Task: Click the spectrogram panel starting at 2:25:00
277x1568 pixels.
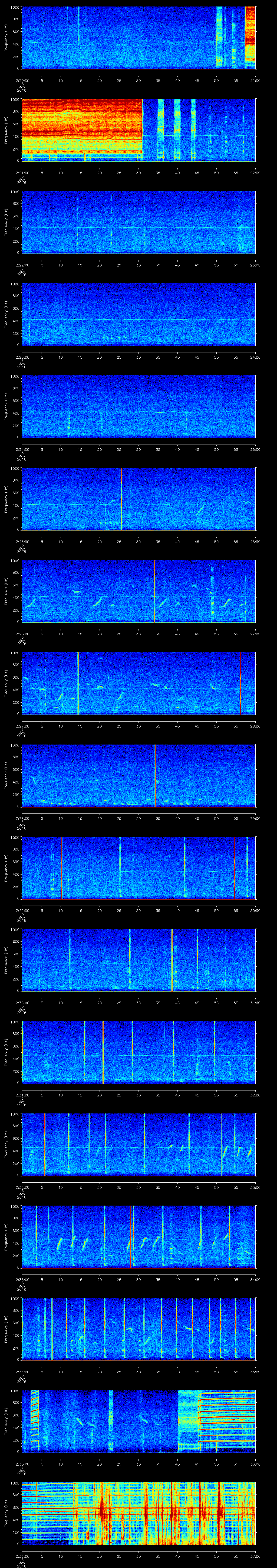Action: point(138,499)
